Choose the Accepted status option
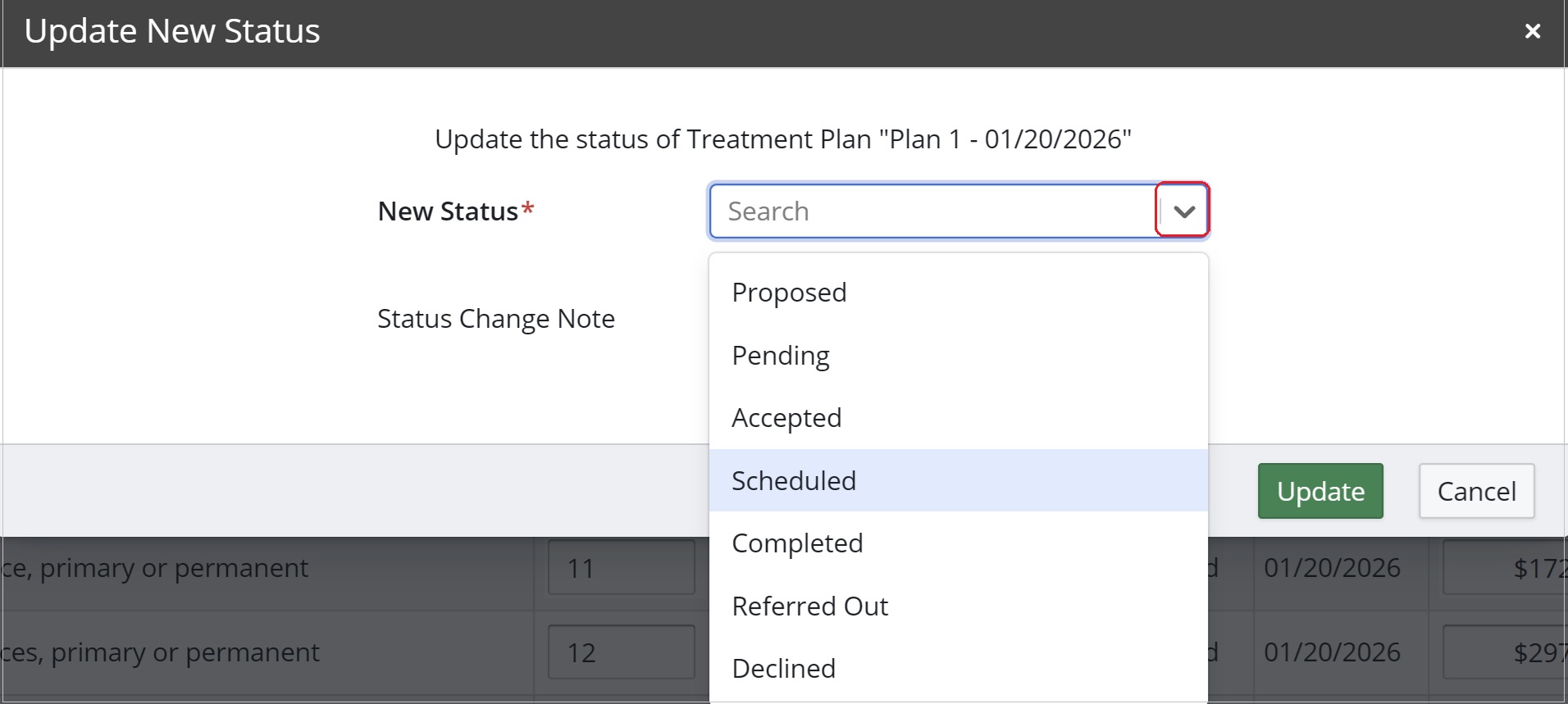This screenshot has height=704, width=1568. pyautogui.click(x=786, y=417)
